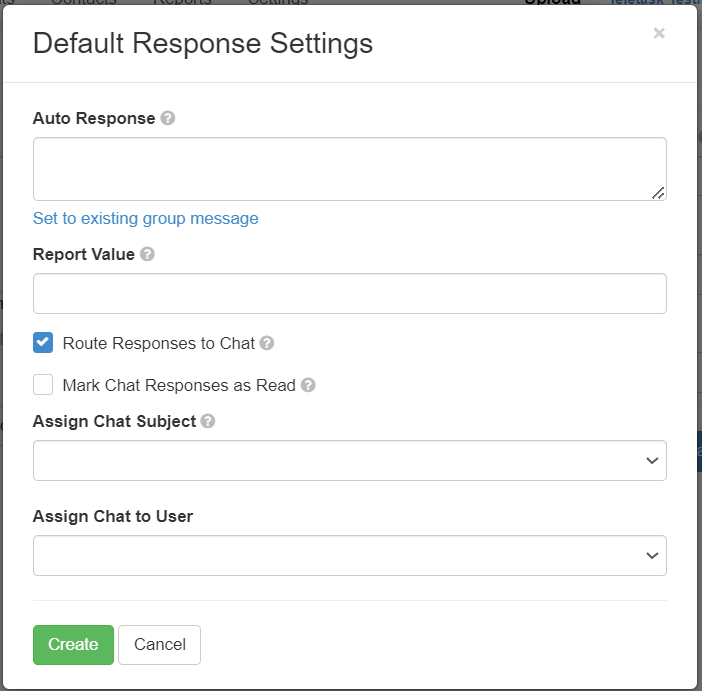Click the Auto Response textarea resize handle

pos(658,192)
